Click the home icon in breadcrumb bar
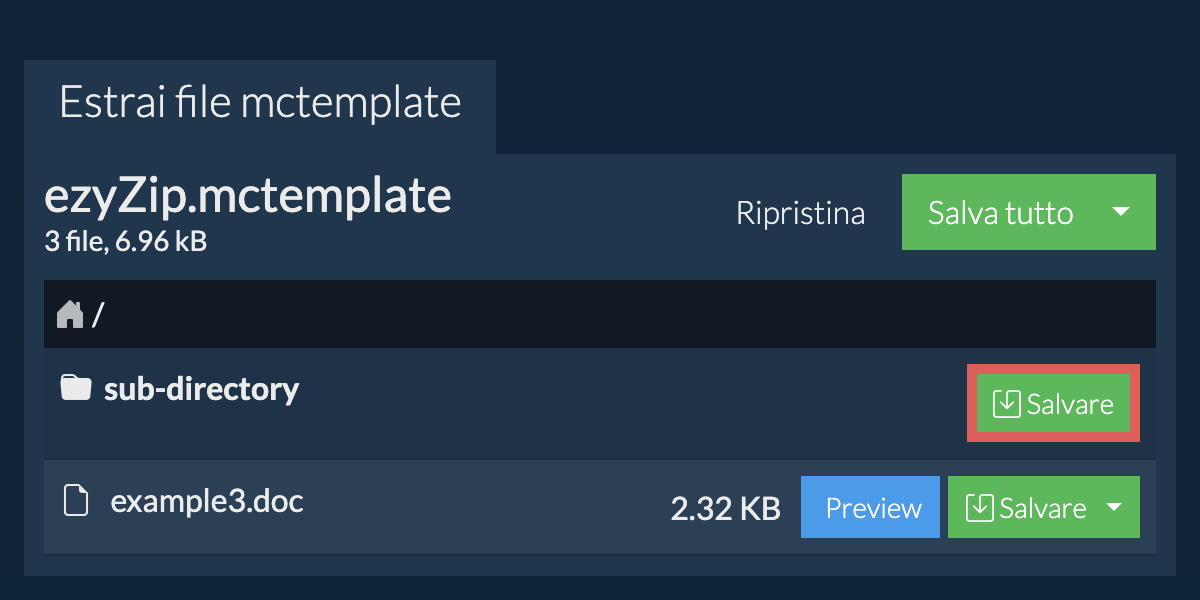The height and width of the screenshot is (600, 1200). [x=69, y=315]
